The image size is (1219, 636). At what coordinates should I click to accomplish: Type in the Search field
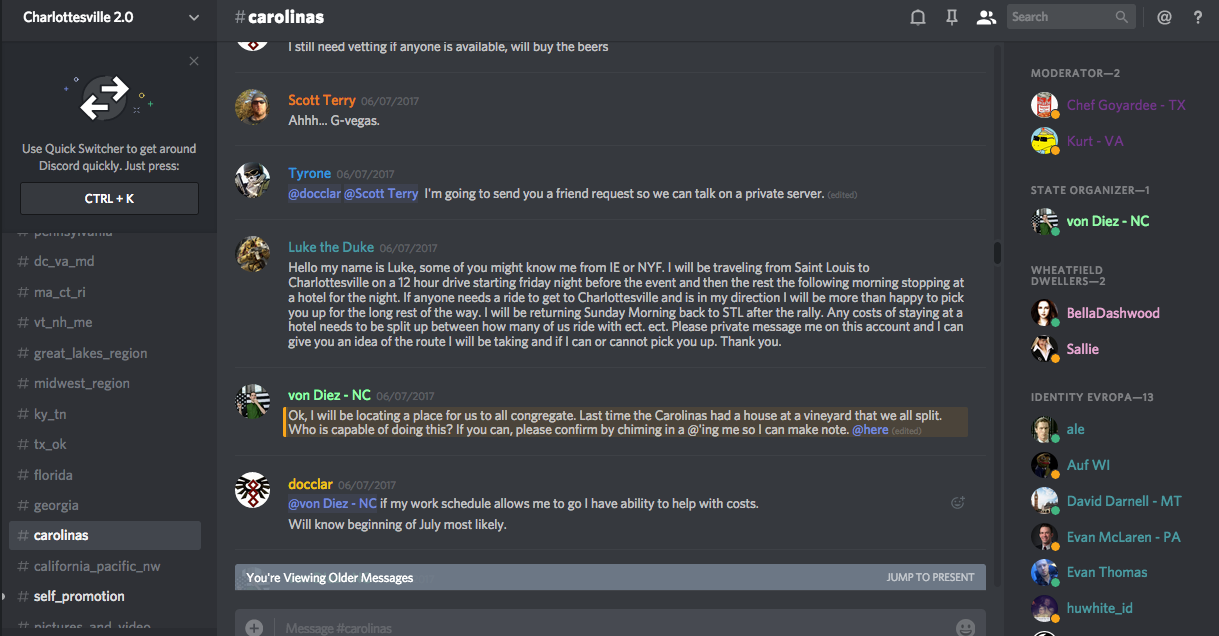(1060, 17)
